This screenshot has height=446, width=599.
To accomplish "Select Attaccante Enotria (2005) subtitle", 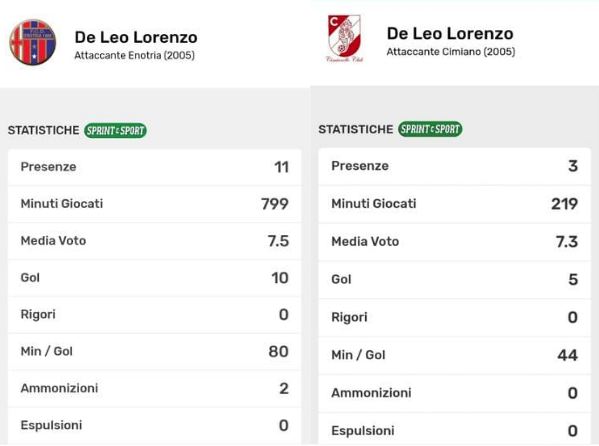I will (134, 55).
